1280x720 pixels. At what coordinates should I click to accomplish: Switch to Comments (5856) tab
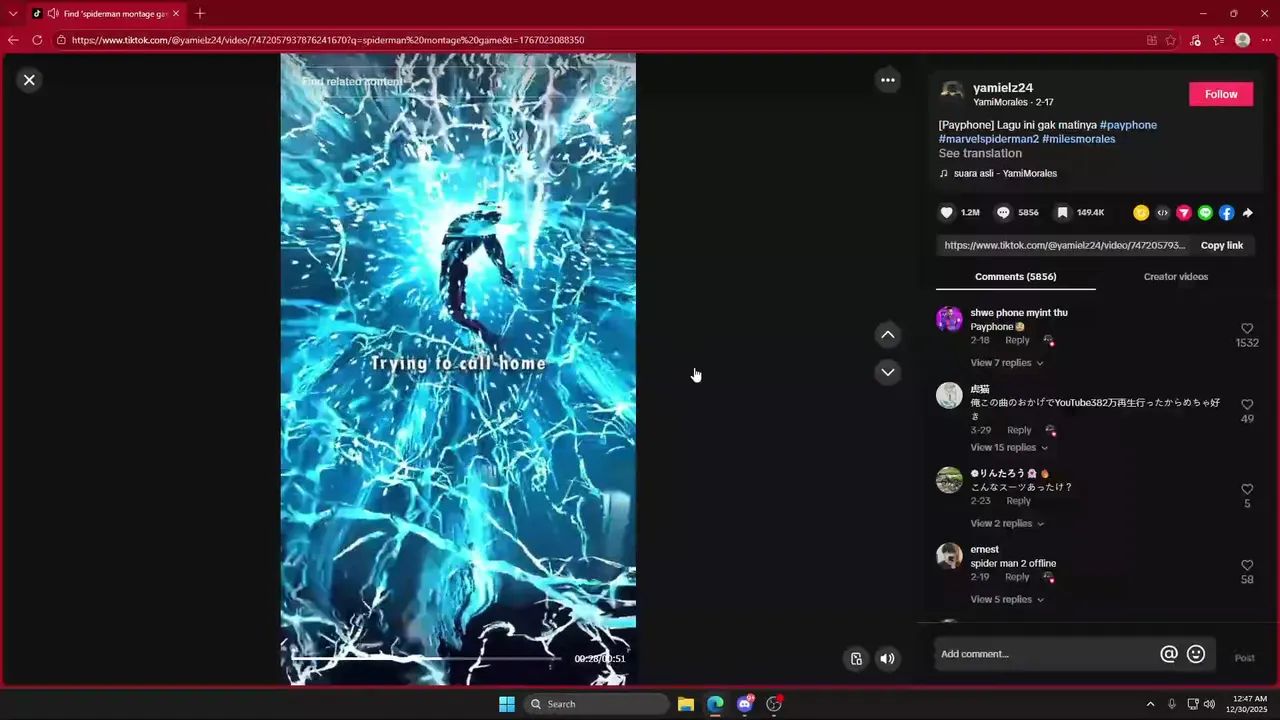pyautogui.click(x=1015, y=277)
